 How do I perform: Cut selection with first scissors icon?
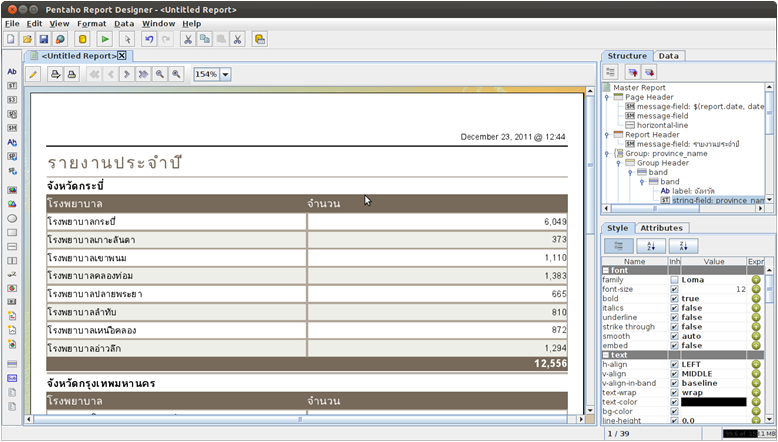188,39
